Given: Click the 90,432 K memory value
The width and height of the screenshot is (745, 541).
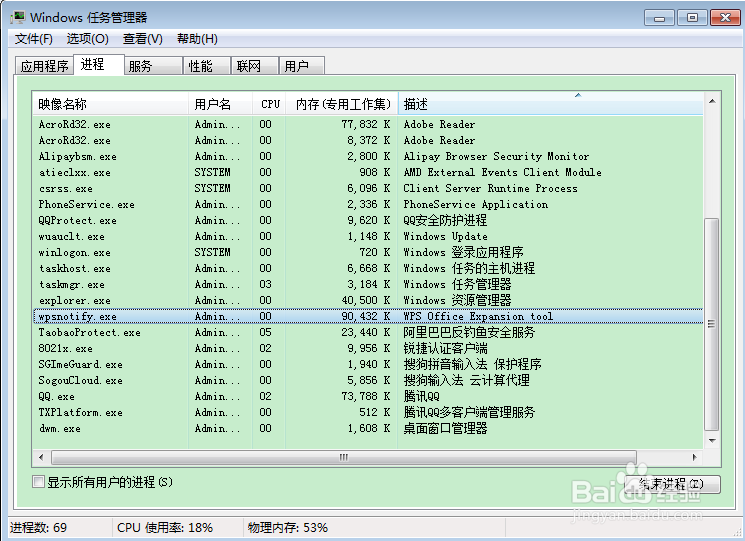Looking at the screenshot, I should [366, 316].
